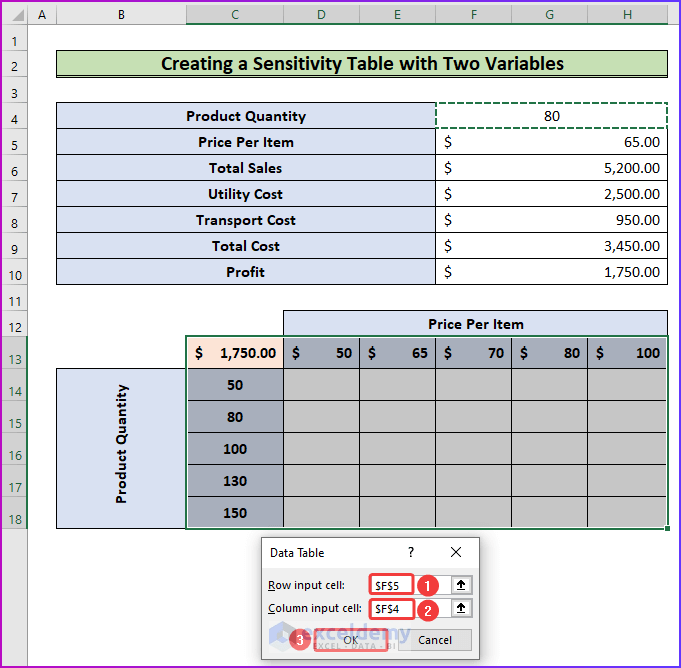Click the $1,750.00 cell in row 13
The image size is (681, 668).
coord(235,353)
